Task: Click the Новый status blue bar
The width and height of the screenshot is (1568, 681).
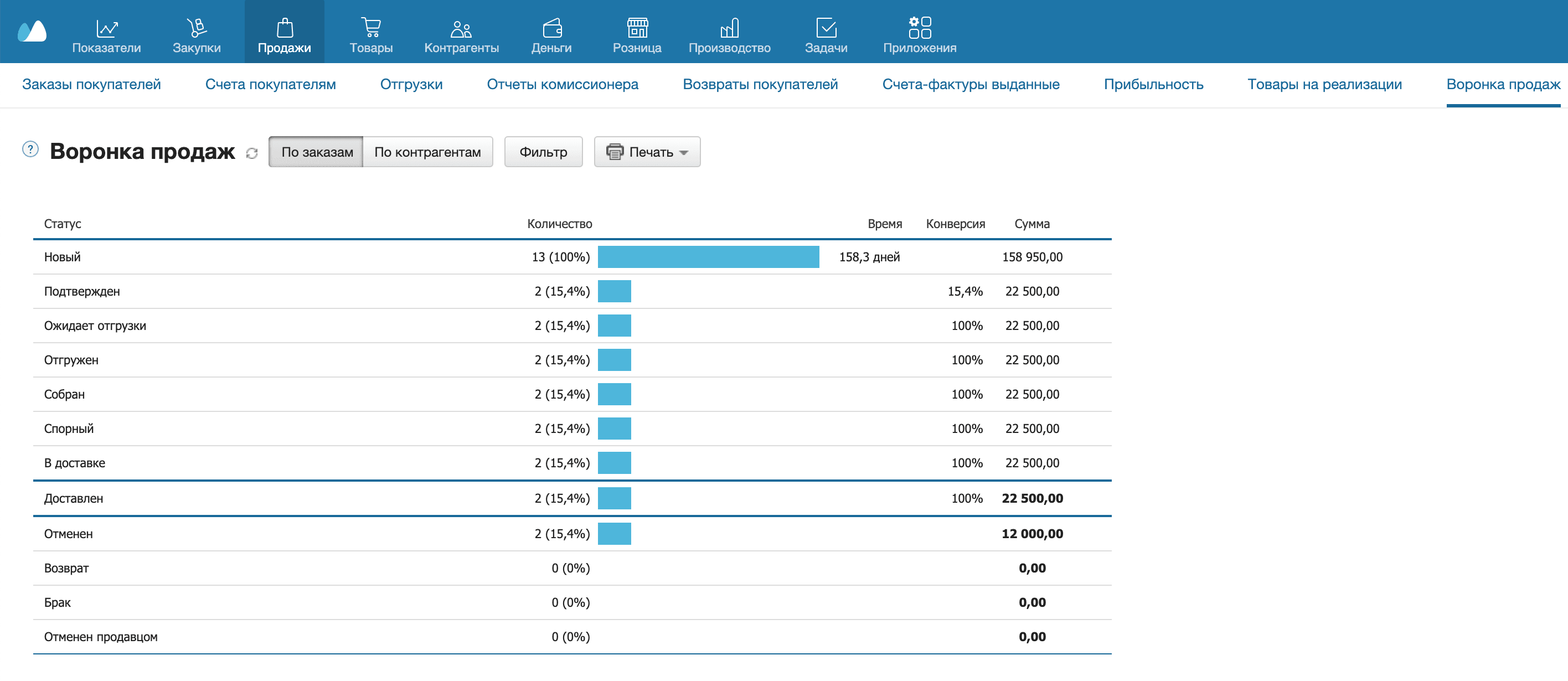Action: pyautogui.click(x=708, y=257)
